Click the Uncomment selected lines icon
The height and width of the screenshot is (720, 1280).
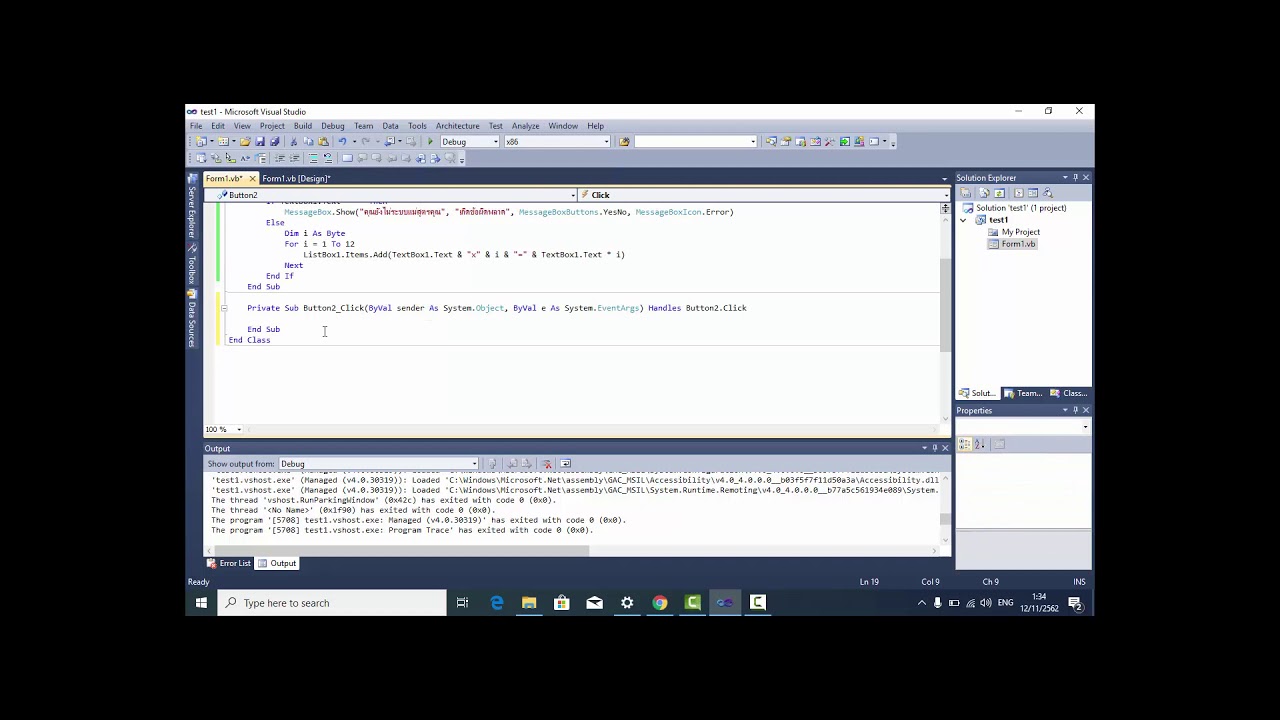328,158
